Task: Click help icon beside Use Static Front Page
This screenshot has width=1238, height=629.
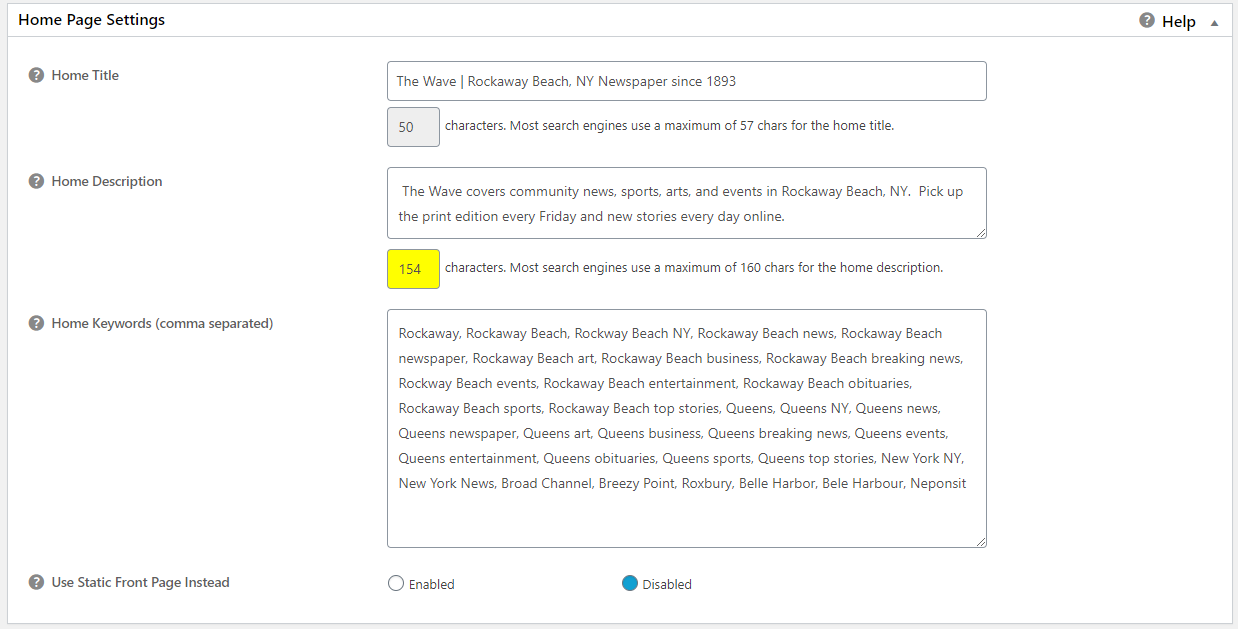Action: coord(36,582)
